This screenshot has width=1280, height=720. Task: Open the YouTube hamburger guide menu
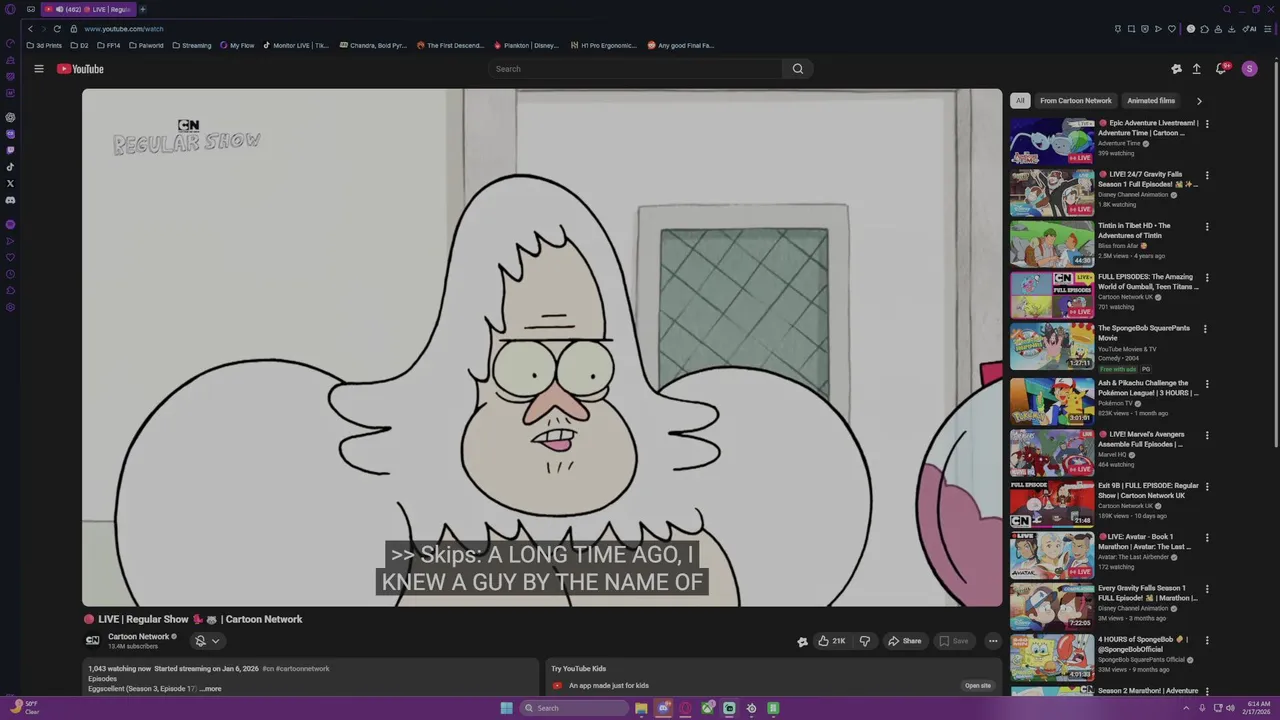tap(39, 69)
